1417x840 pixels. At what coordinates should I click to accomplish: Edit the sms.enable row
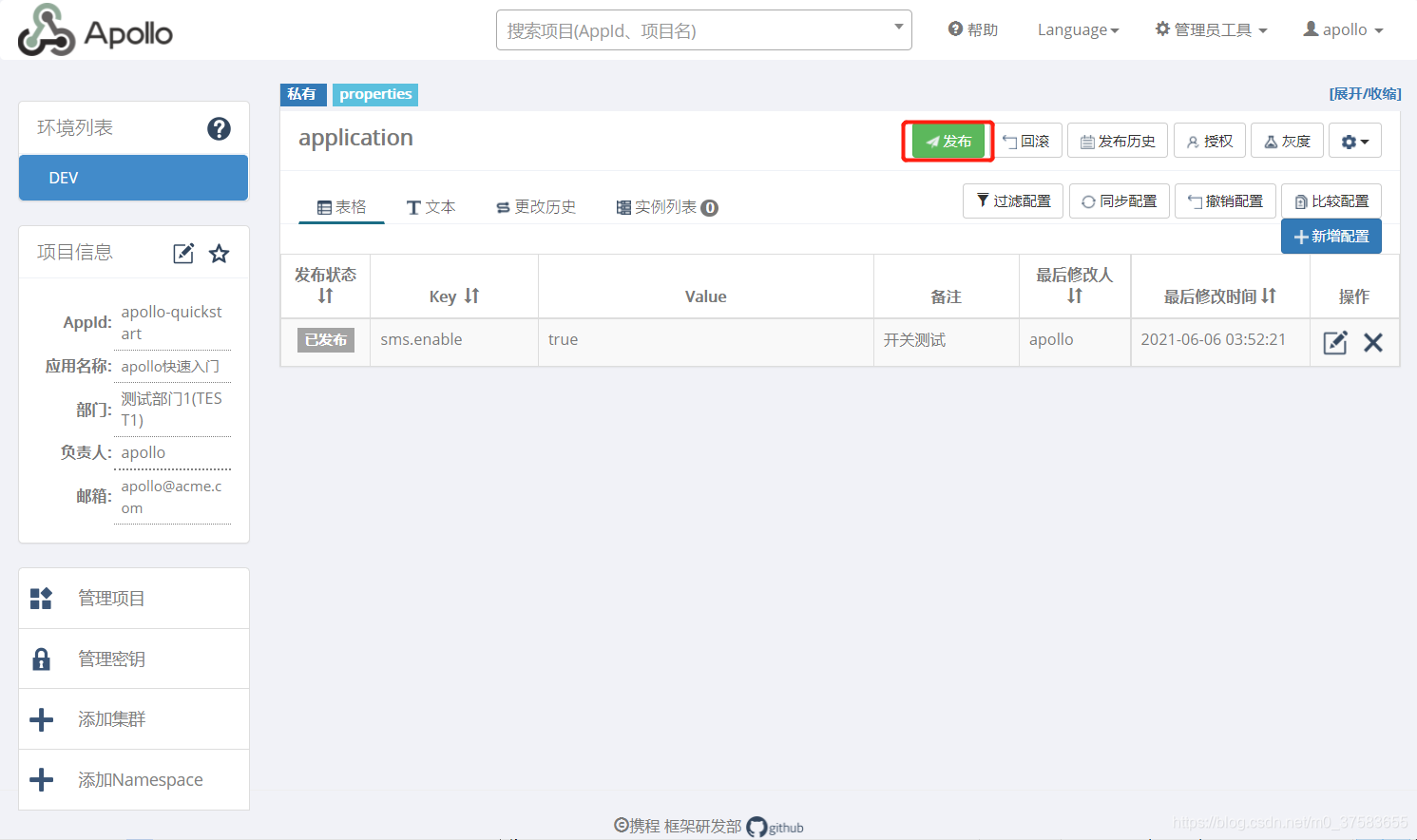pyautogui.click(x=1335, y=342)
